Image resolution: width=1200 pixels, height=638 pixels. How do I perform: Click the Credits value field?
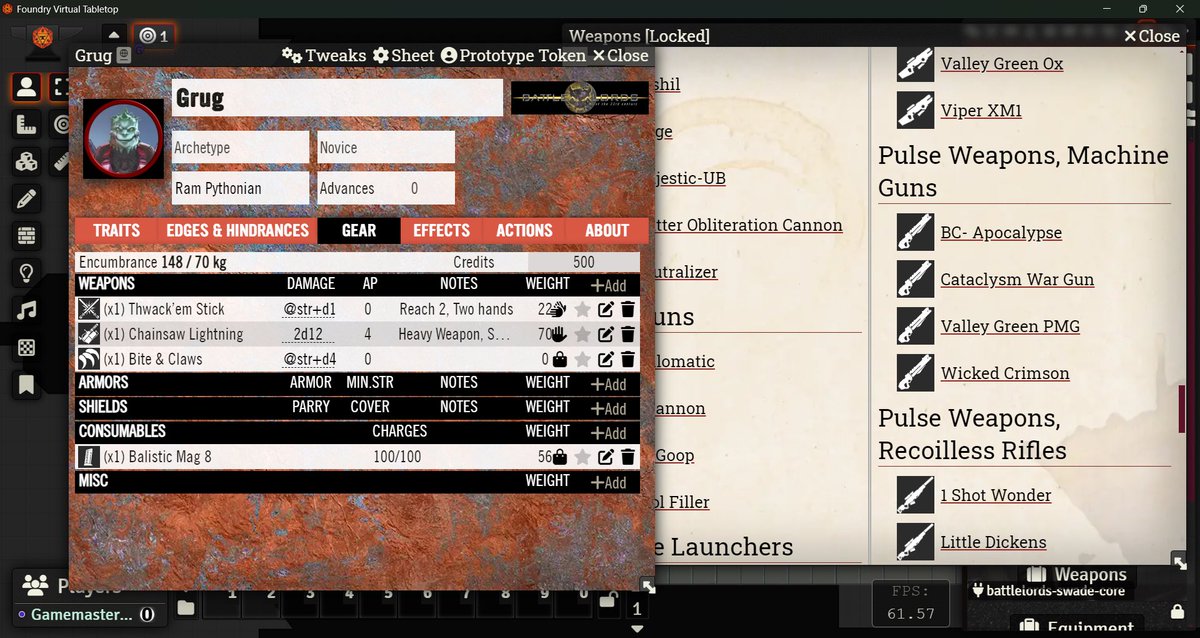coord(584,262)
